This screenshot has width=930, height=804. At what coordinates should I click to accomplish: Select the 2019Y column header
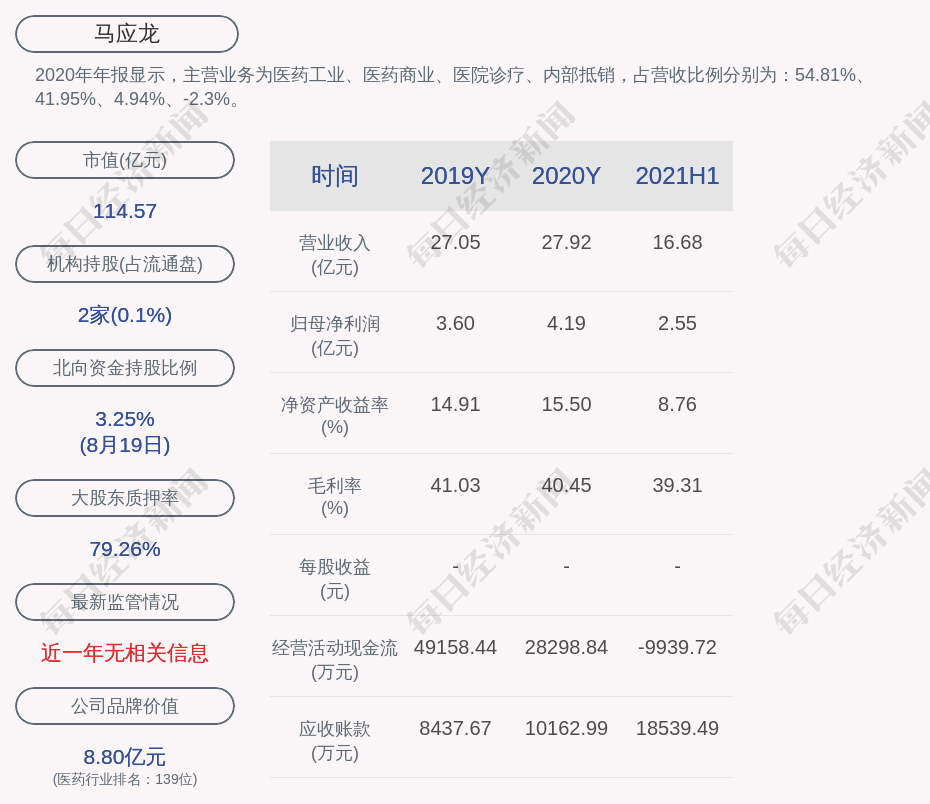coord(455,176)
